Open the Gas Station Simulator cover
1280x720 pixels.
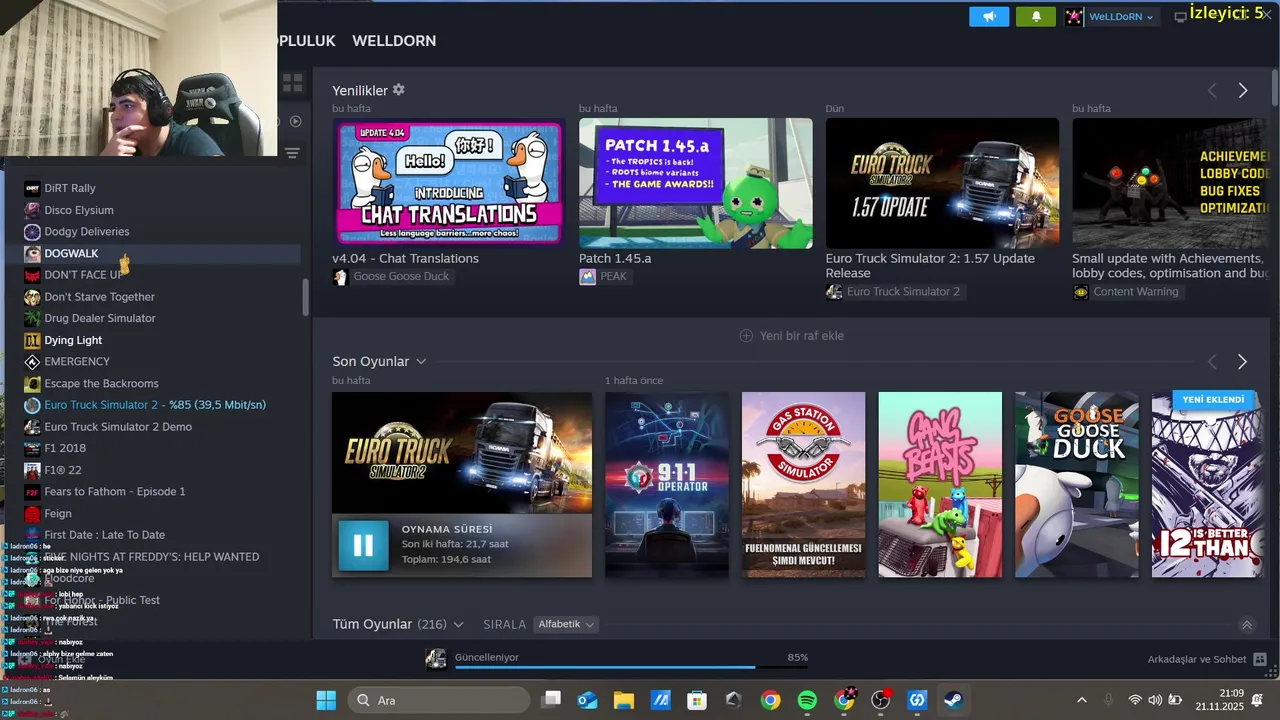click(803, 484)
